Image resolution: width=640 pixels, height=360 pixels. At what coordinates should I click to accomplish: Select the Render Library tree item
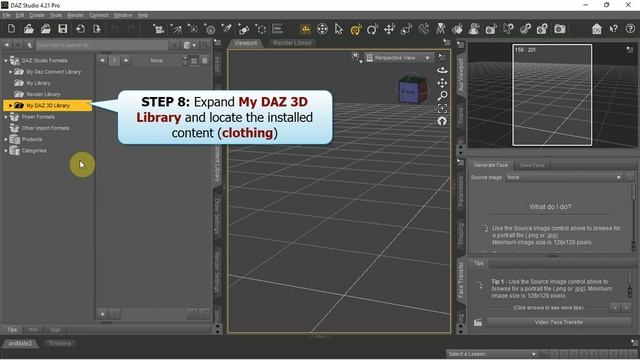[x=43, y=94]
